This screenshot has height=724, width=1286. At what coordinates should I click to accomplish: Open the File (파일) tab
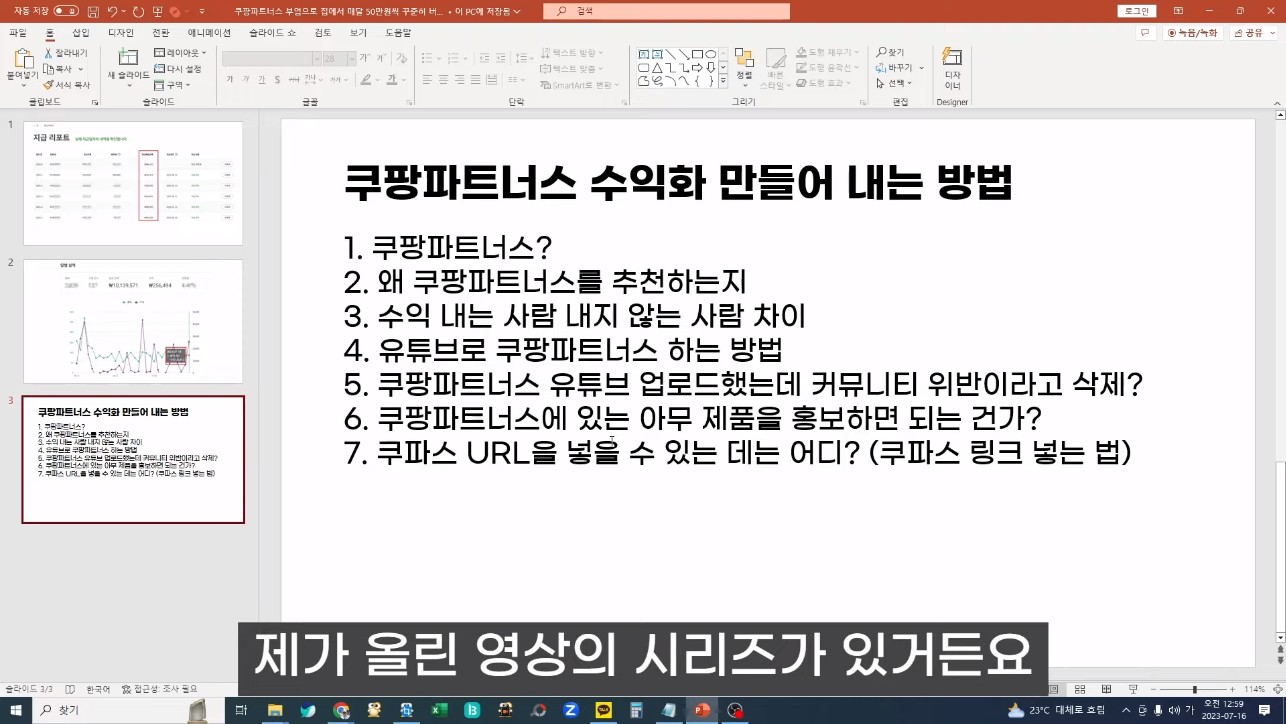point(17,33)
